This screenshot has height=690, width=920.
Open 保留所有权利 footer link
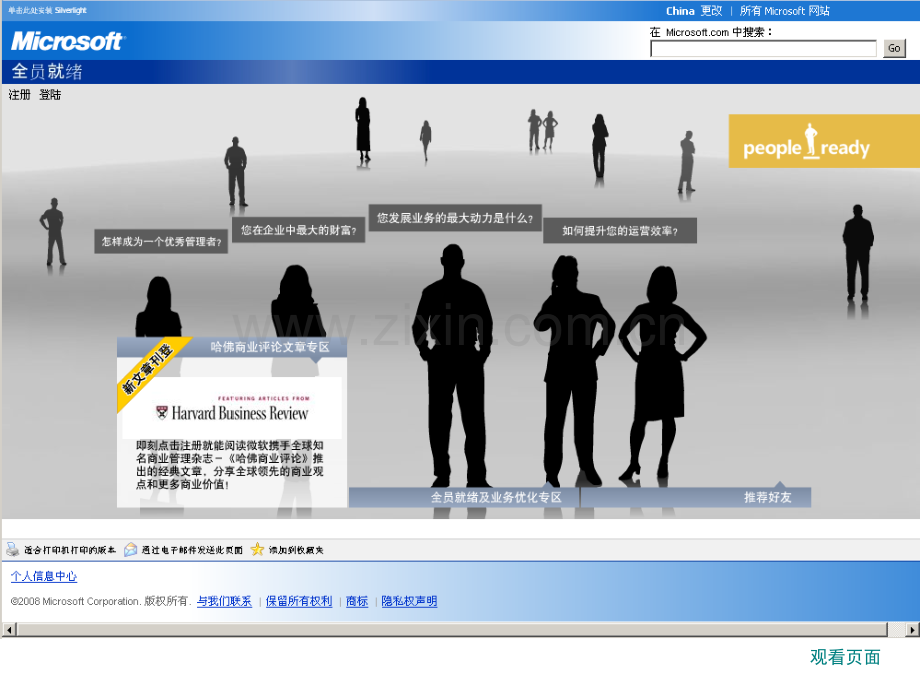tap(299, 601)
